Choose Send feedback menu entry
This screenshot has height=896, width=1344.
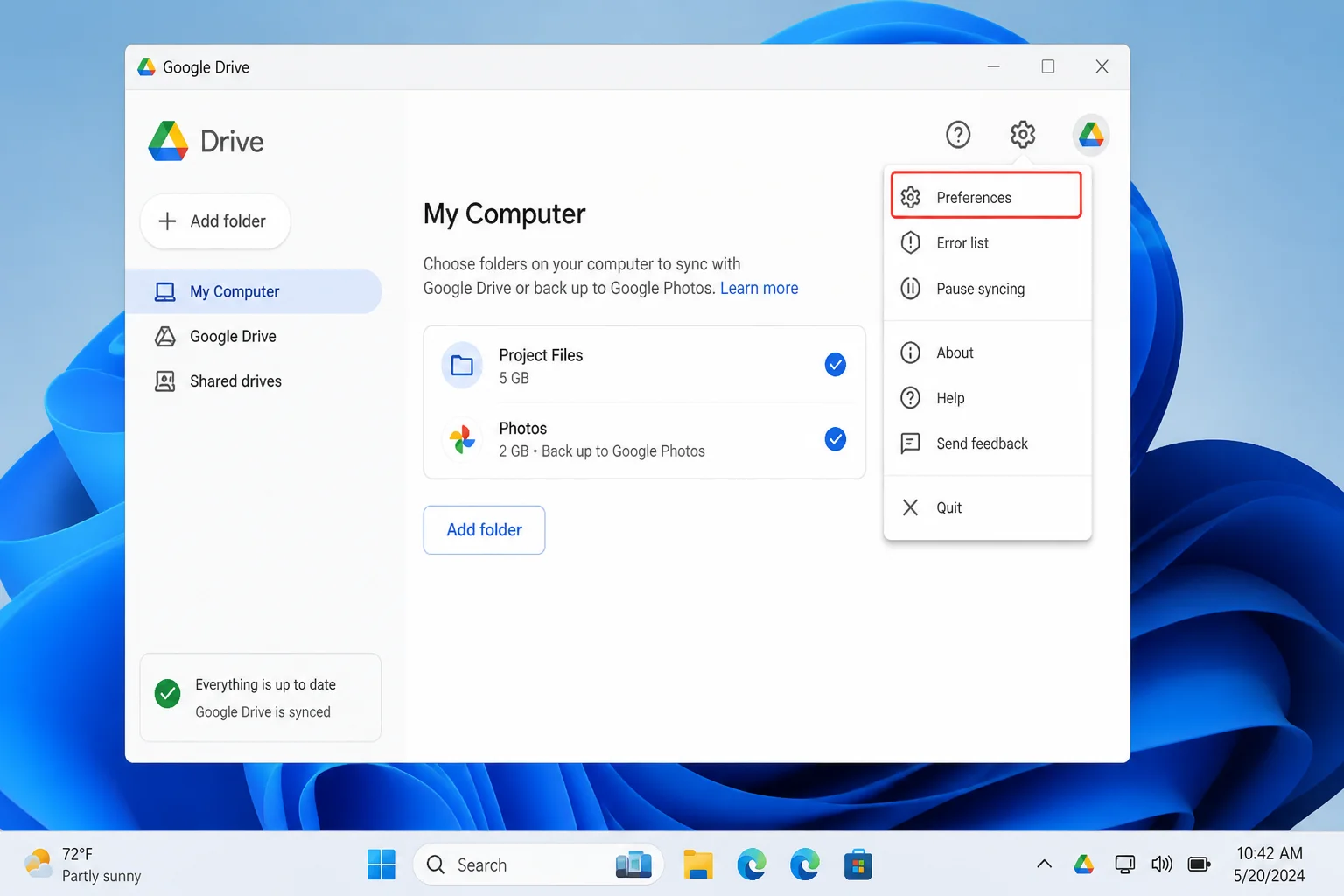[986, 444]
